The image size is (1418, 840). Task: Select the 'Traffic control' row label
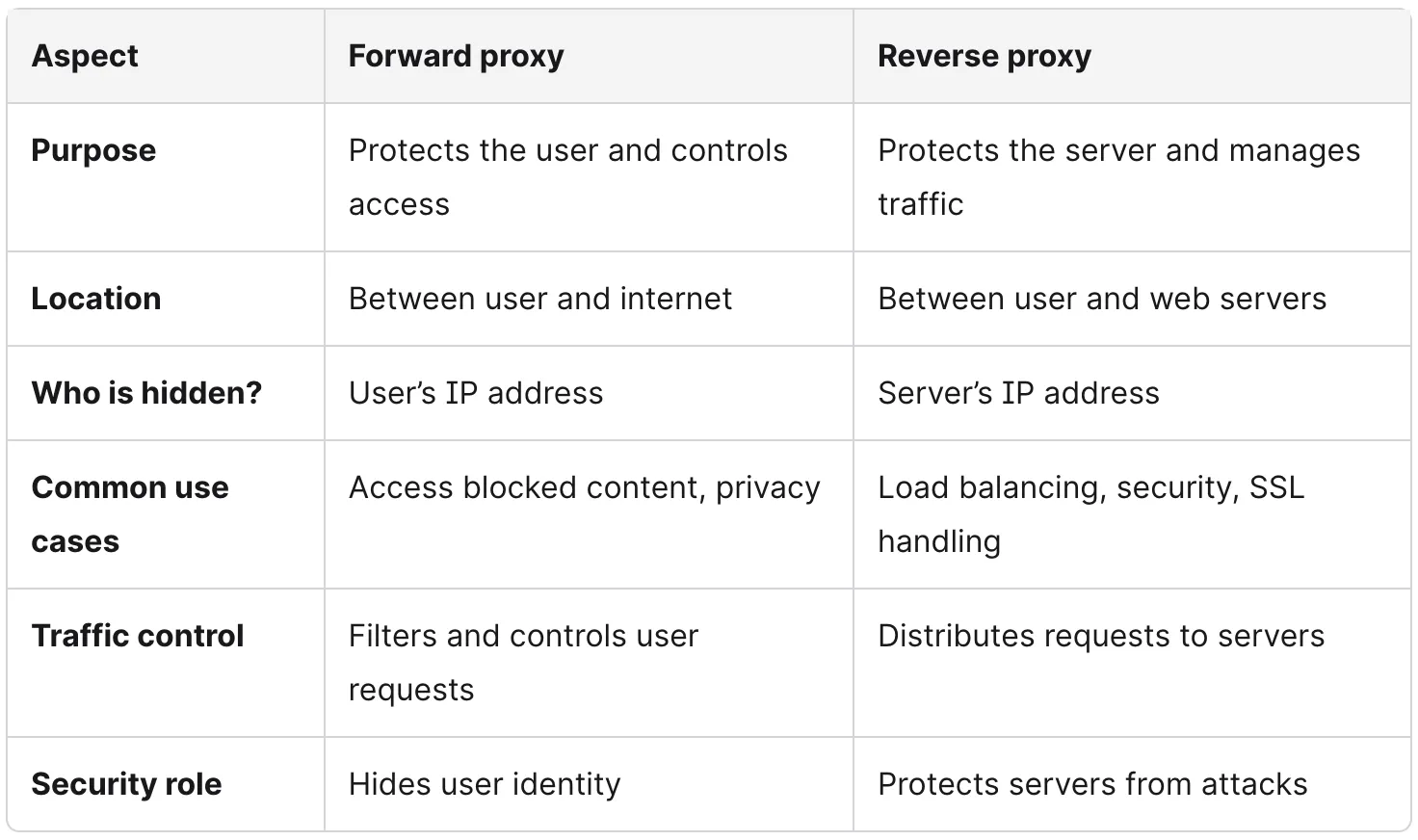pos(138,636)
